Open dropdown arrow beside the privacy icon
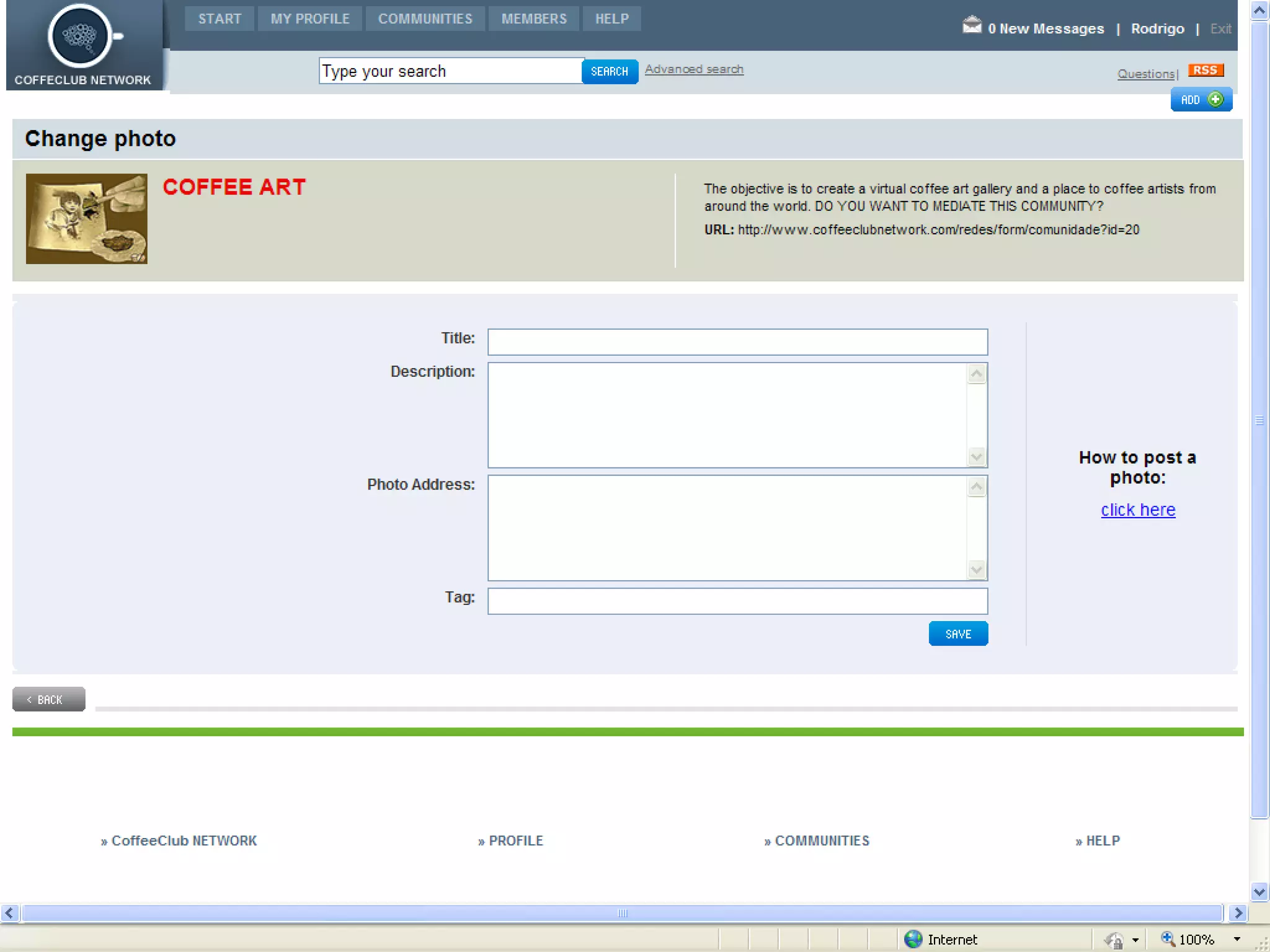This screenshot has width=1270, height=952. click(1135, 940)
